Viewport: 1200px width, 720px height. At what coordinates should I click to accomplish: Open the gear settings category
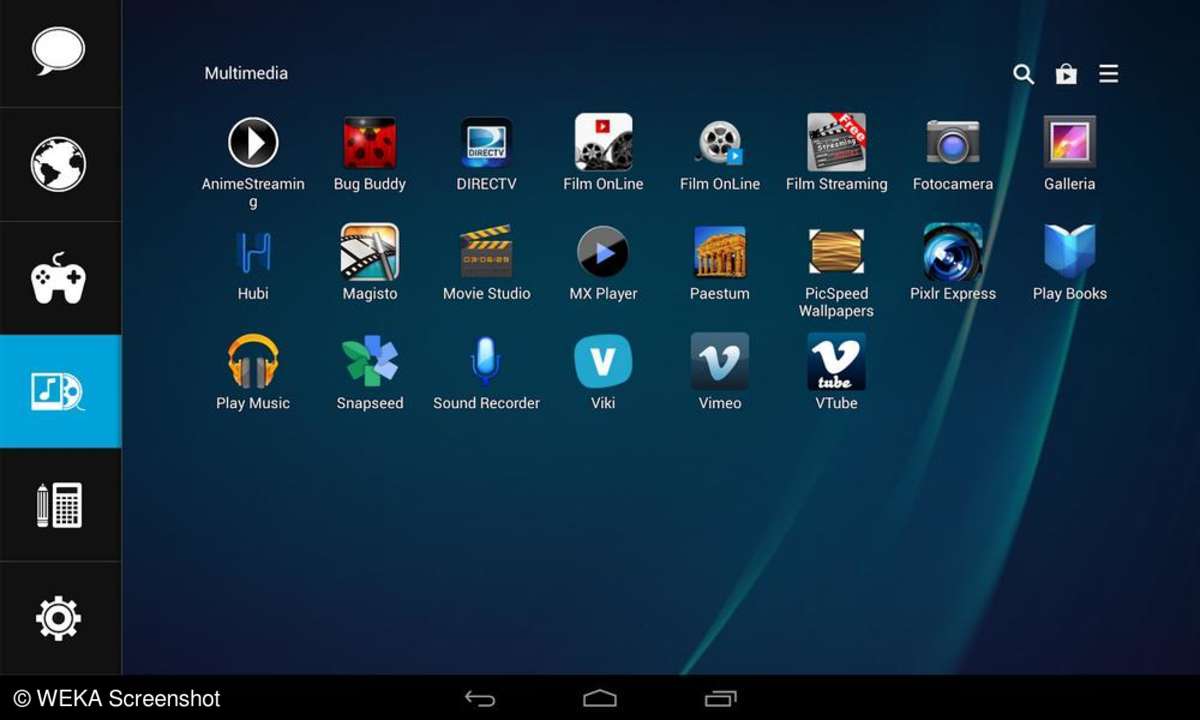click(60, 618)
